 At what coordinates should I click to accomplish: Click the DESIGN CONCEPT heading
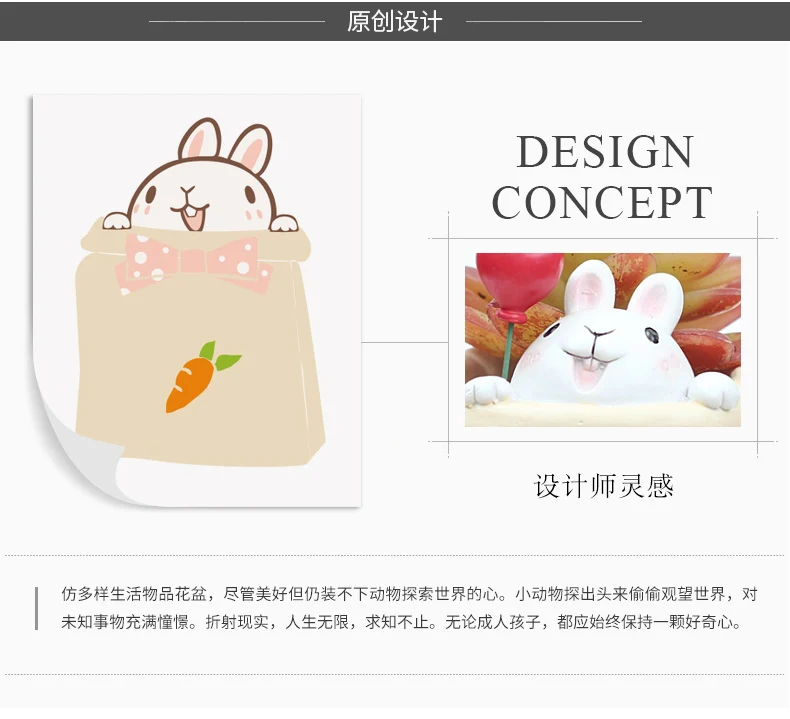coord(603,177)
